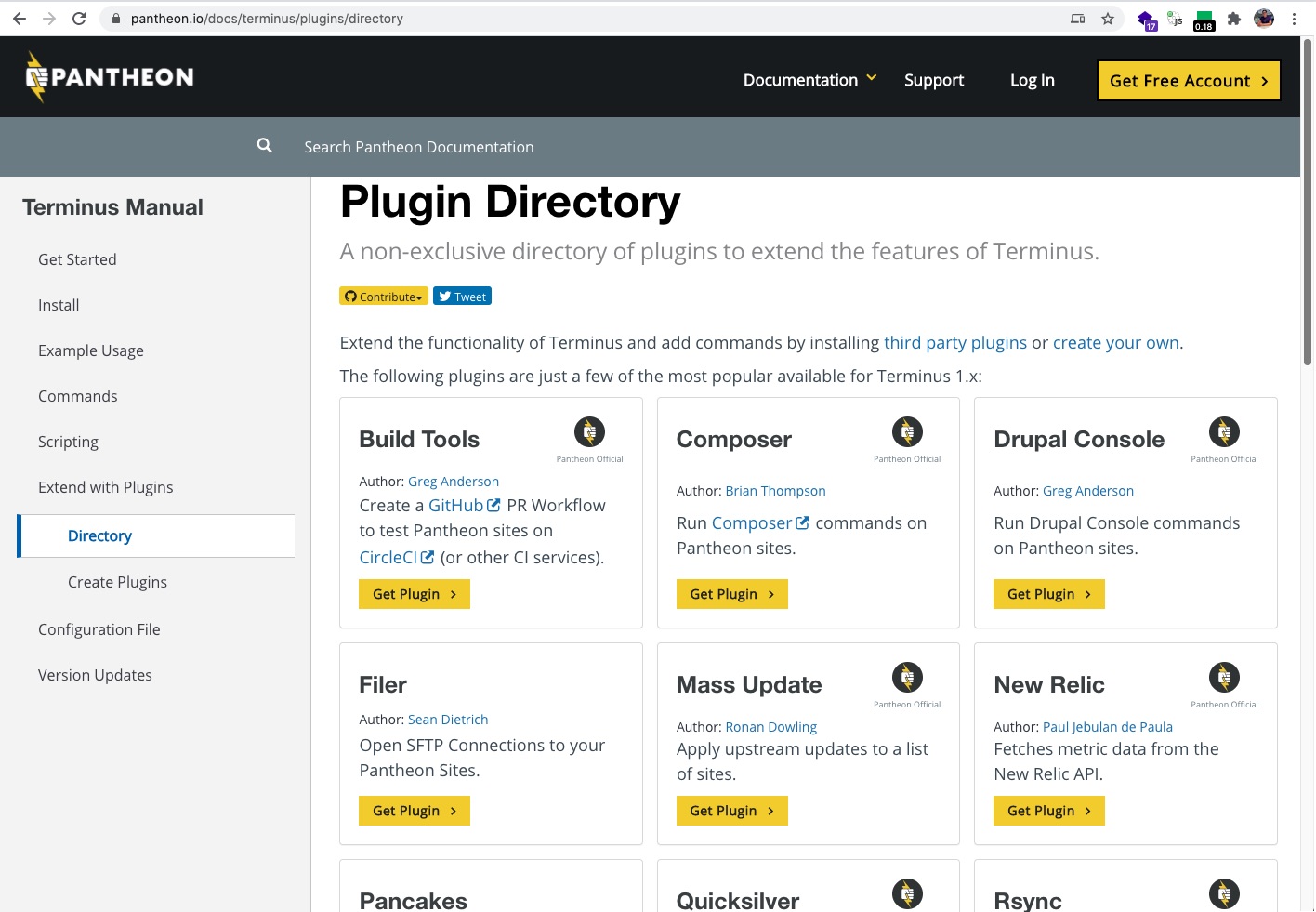Click the purple extension icon with badge 17
The image size is (1316, 912).
[1147, 20]
